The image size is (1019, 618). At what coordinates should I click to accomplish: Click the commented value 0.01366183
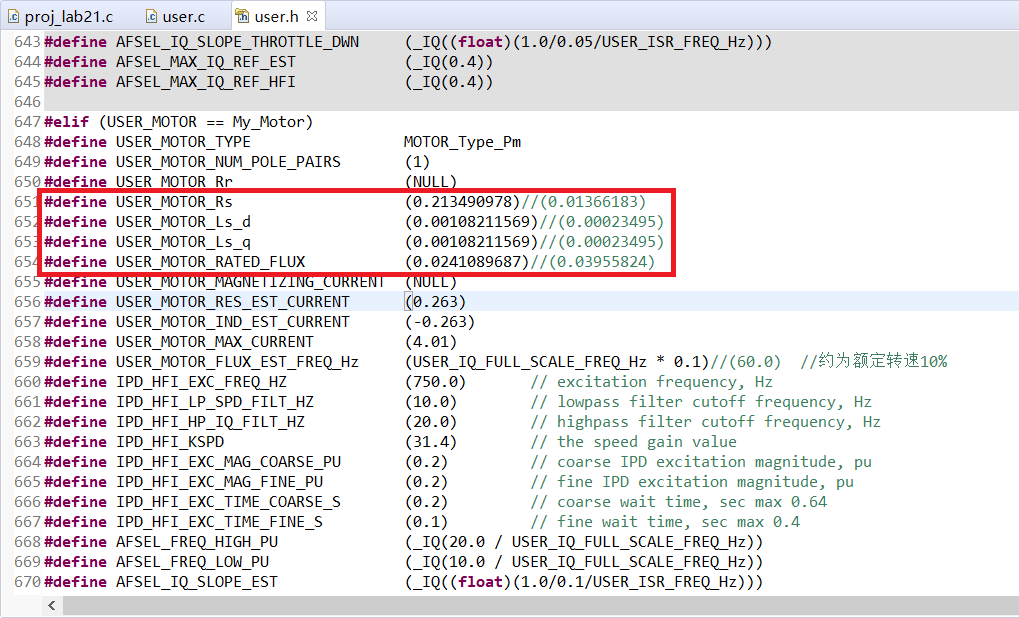coord(593,201)
